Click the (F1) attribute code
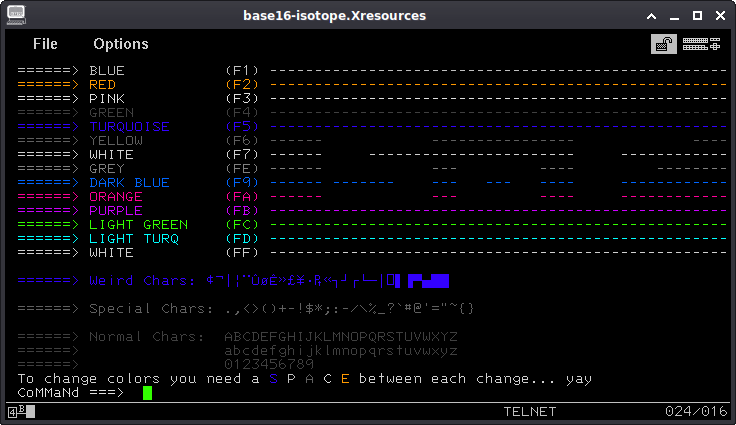This screenshot has height=425, width=736. pos(242,70)
